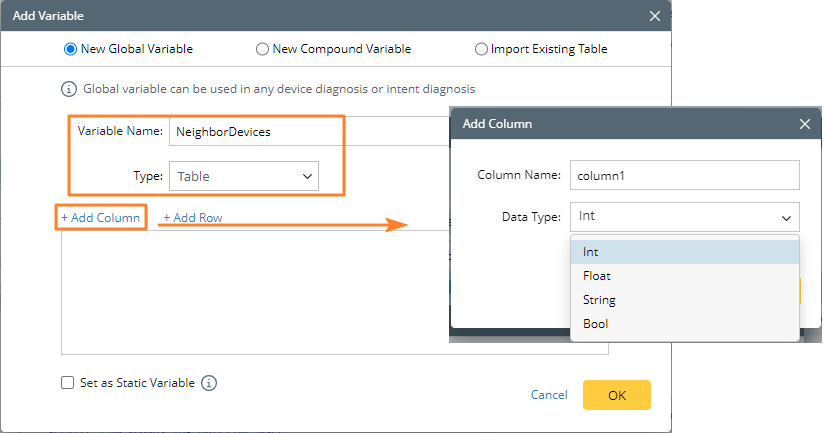Close the Add Variable dialog
The image size is (825, 433).
[655, 16]
